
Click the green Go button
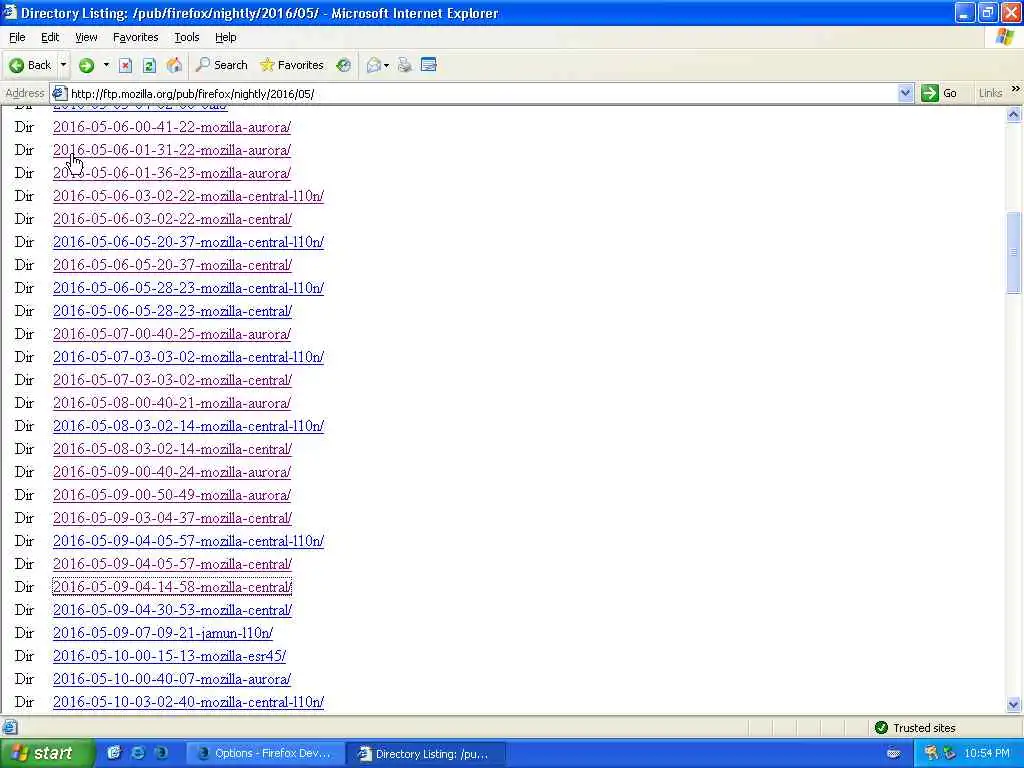point(940,93)
